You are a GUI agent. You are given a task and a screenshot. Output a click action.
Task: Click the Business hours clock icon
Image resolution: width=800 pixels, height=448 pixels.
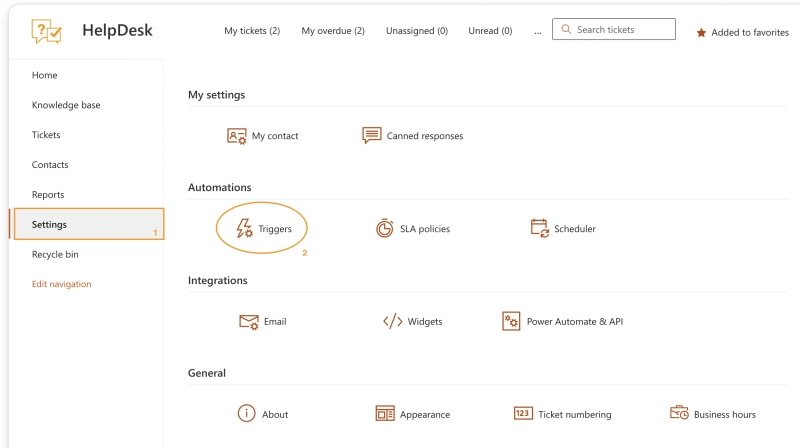pos(679,412)
